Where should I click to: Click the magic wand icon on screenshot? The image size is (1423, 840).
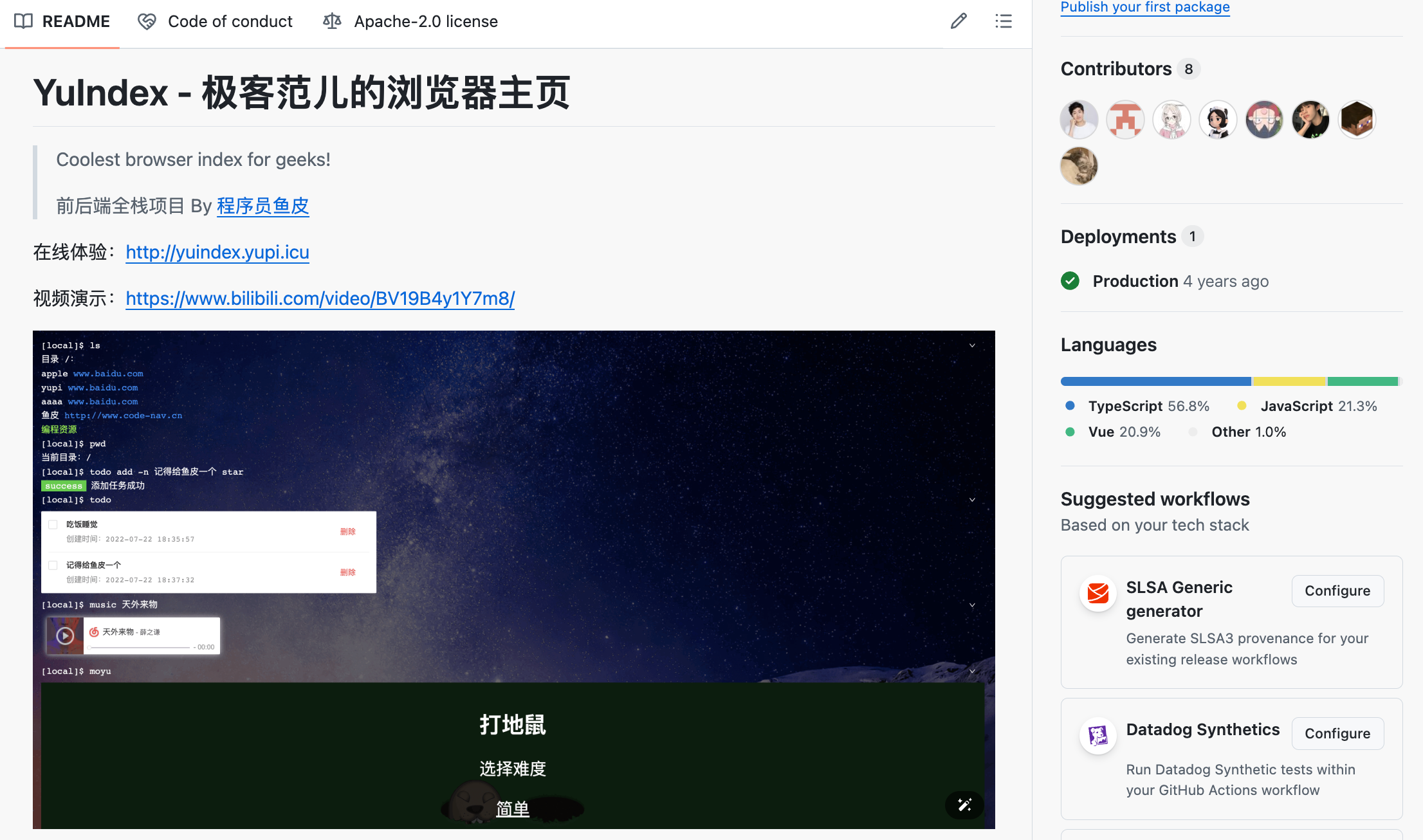964,805
